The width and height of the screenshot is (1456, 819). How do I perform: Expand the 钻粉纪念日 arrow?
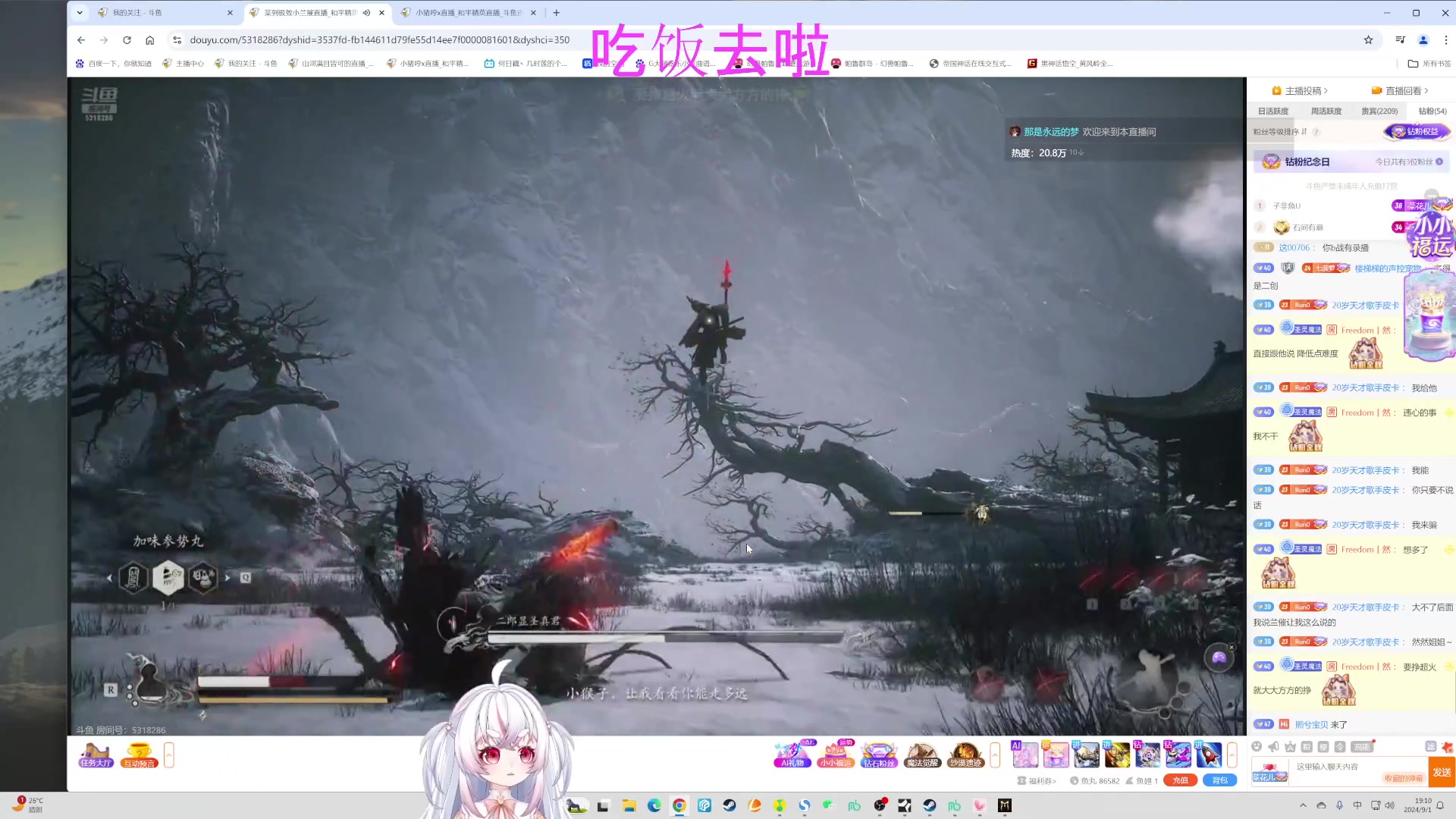tap(1439, 162)
